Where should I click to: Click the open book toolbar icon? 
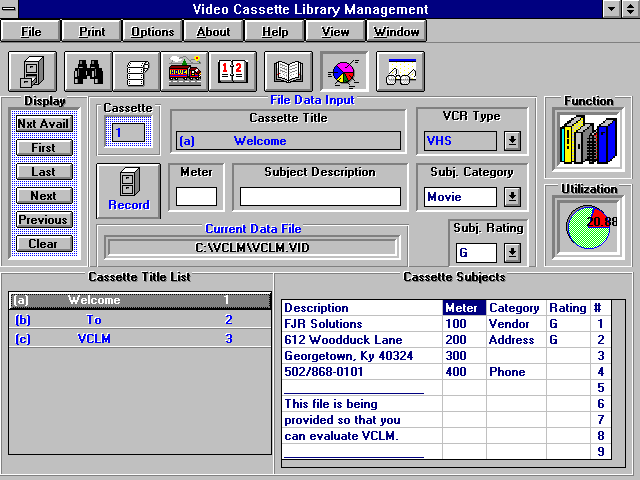tap(288, 71)
